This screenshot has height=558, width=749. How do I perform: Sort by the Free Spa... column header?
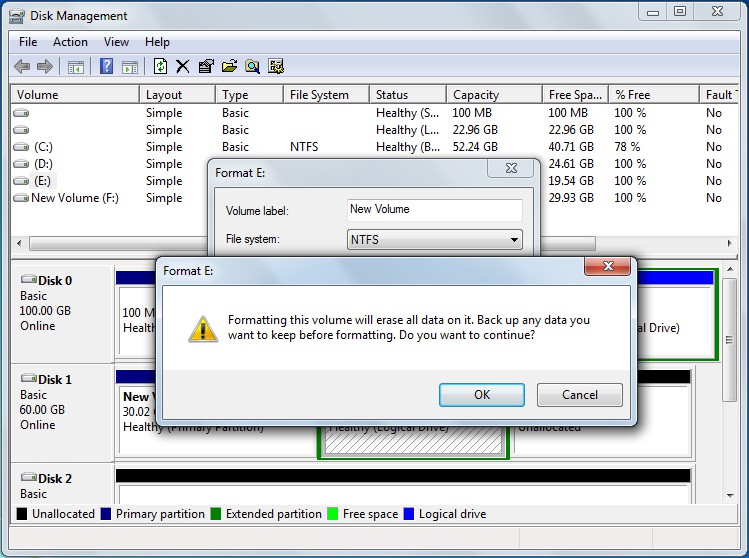pos(575,95)
